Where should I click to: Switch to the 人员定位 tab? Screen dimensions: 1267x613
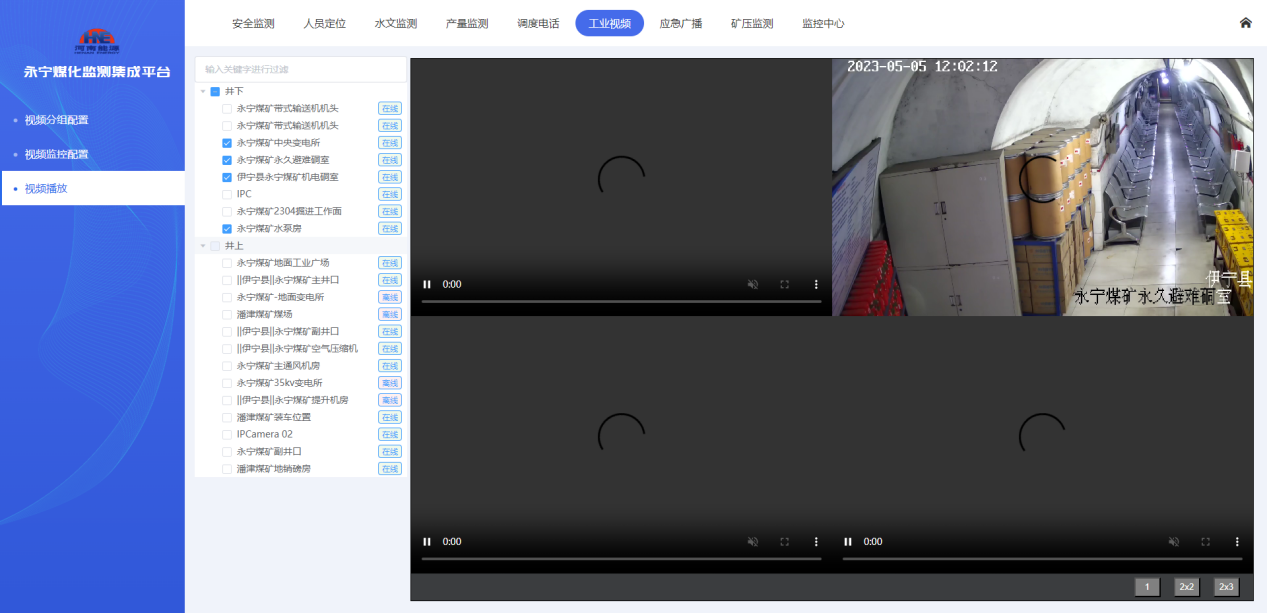324,23
